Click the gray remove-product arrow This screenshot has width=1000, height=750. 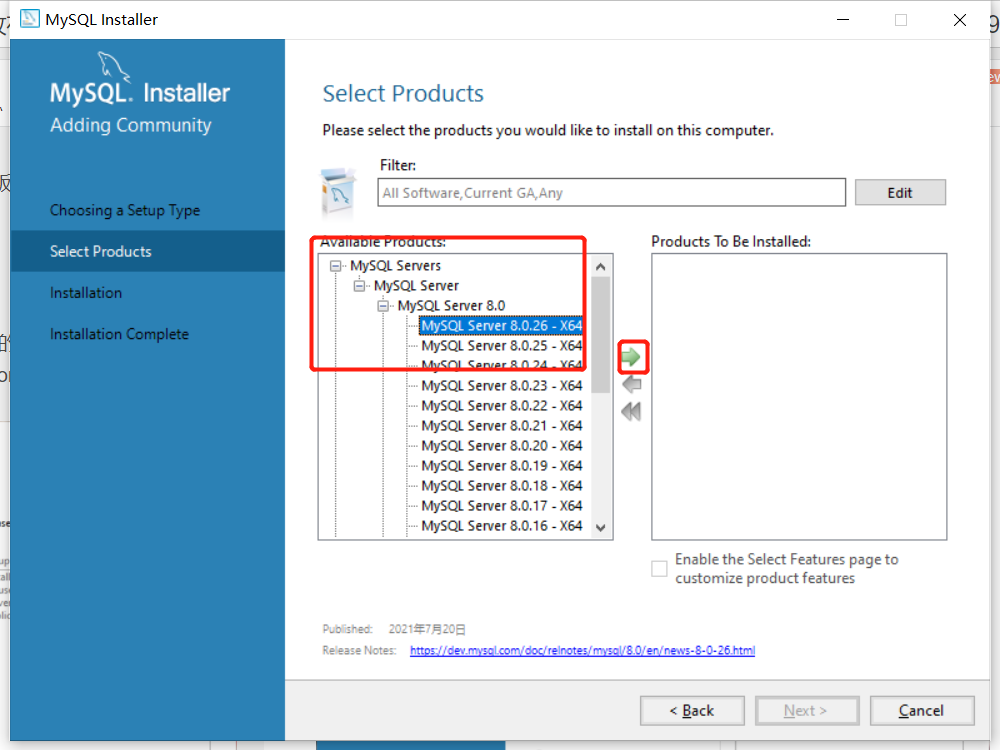[631, 384]
